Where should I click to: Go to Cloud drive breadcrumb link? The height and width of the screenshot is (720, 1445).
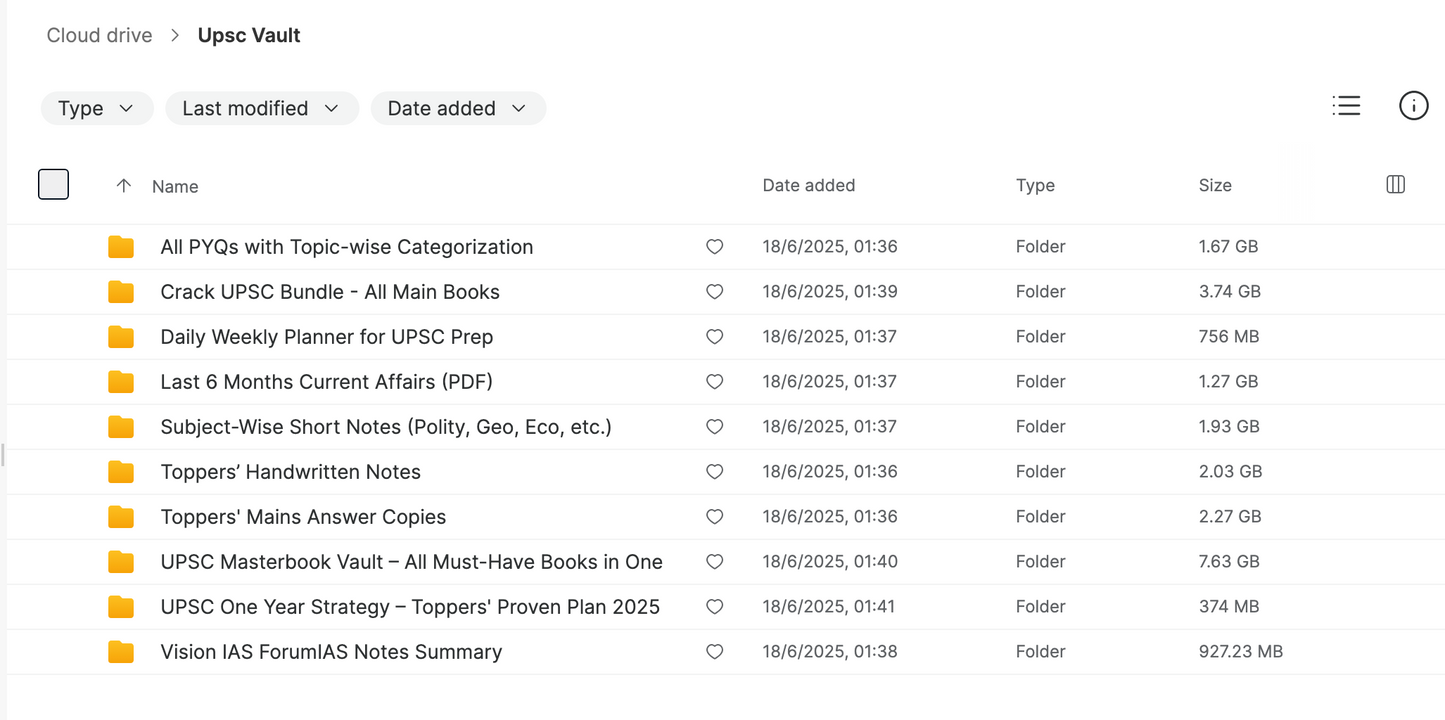(99, 35)
